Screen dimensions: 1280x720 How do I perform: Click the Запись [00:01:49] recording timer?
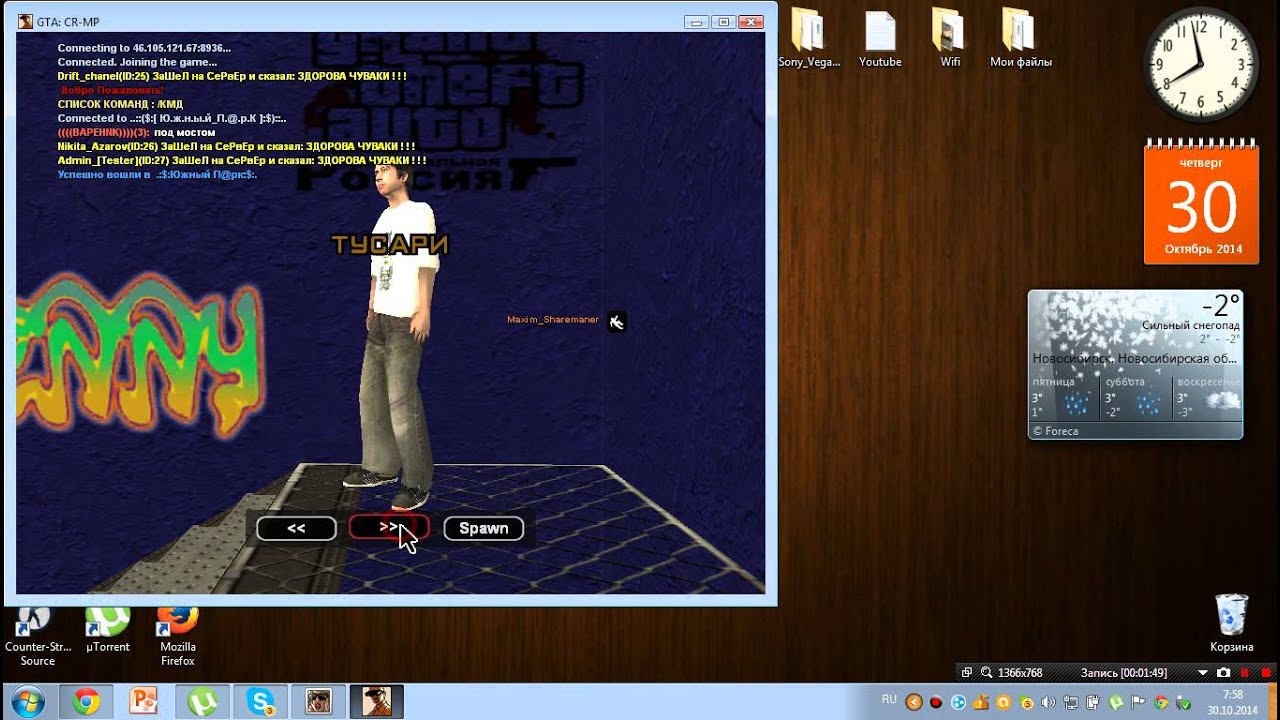1124,673
